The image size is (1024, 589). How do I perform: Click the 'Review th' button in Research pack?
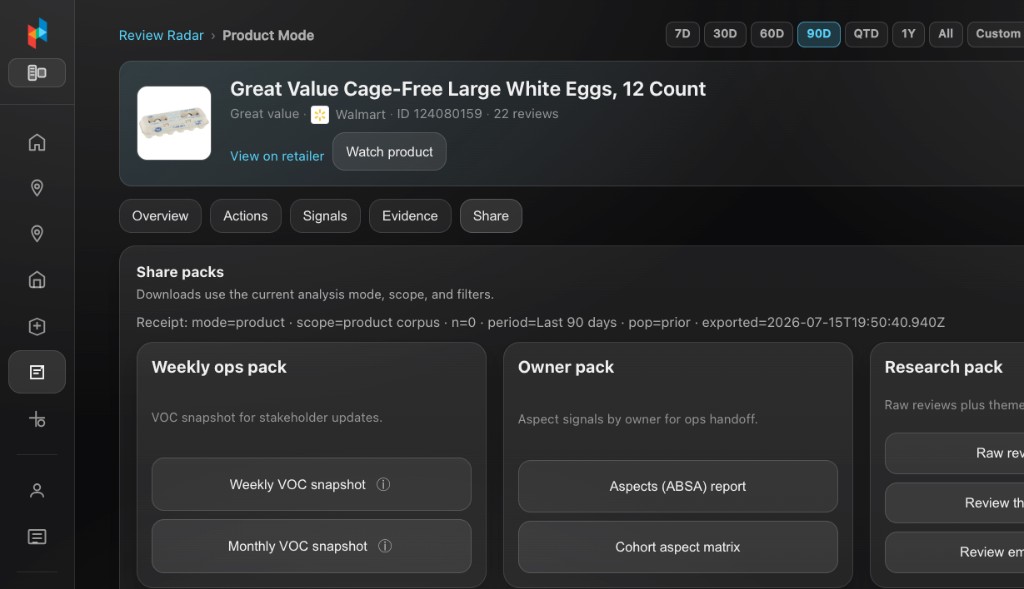coord(955,503)
